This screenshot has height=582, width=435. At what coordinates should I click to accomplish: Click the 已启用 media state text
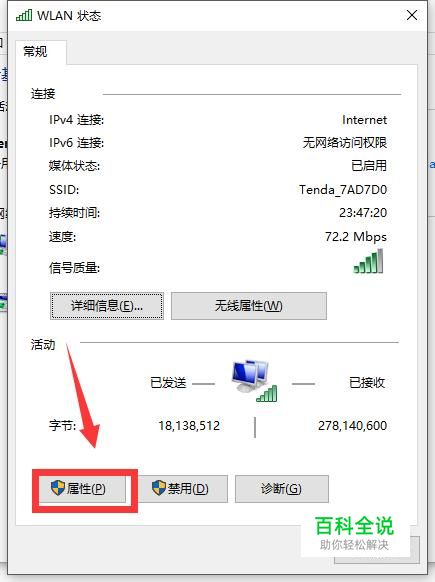pos(369,166)
